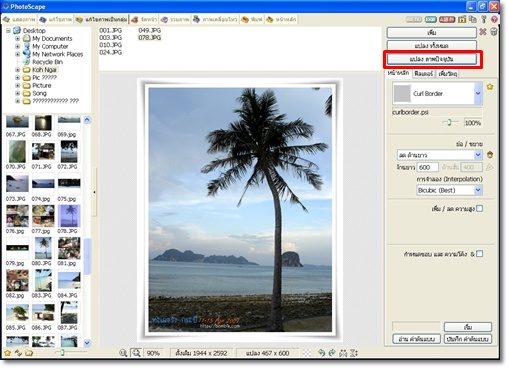Click thumbnail list scroll up arrow
508x368 pixels.
coord(87,119)
